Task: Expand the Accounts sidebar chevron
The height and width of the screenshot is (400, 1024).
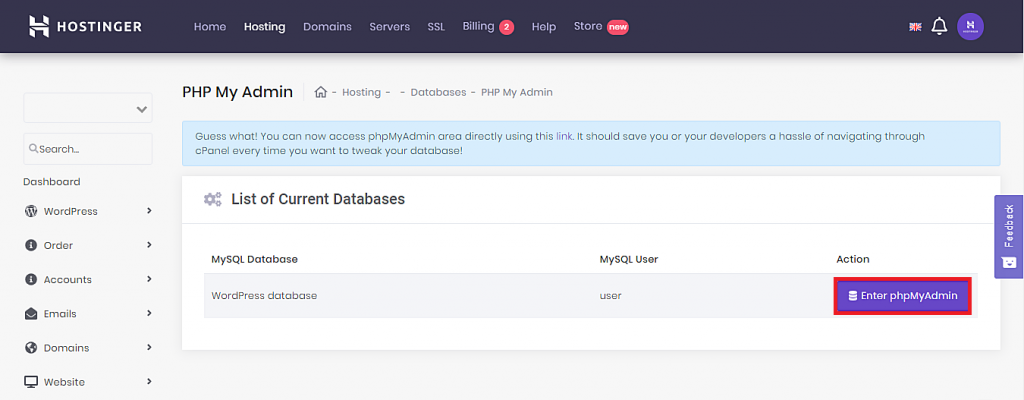Action: 149,278
